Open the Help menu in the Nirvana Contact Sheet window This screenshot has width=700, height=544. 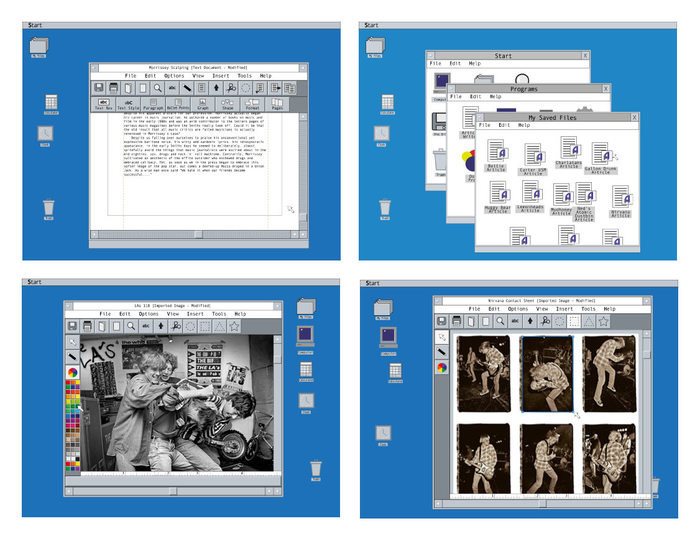point(609,309)
